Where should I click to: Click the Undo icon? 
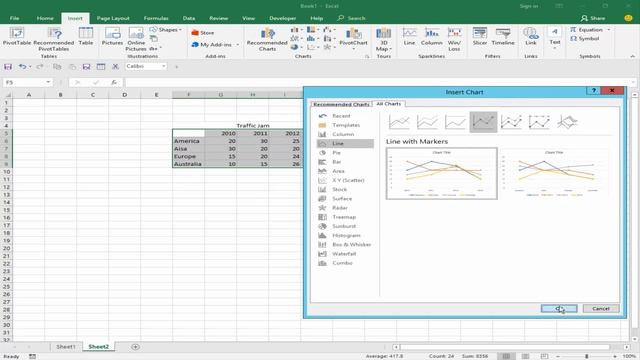[22, 67]
